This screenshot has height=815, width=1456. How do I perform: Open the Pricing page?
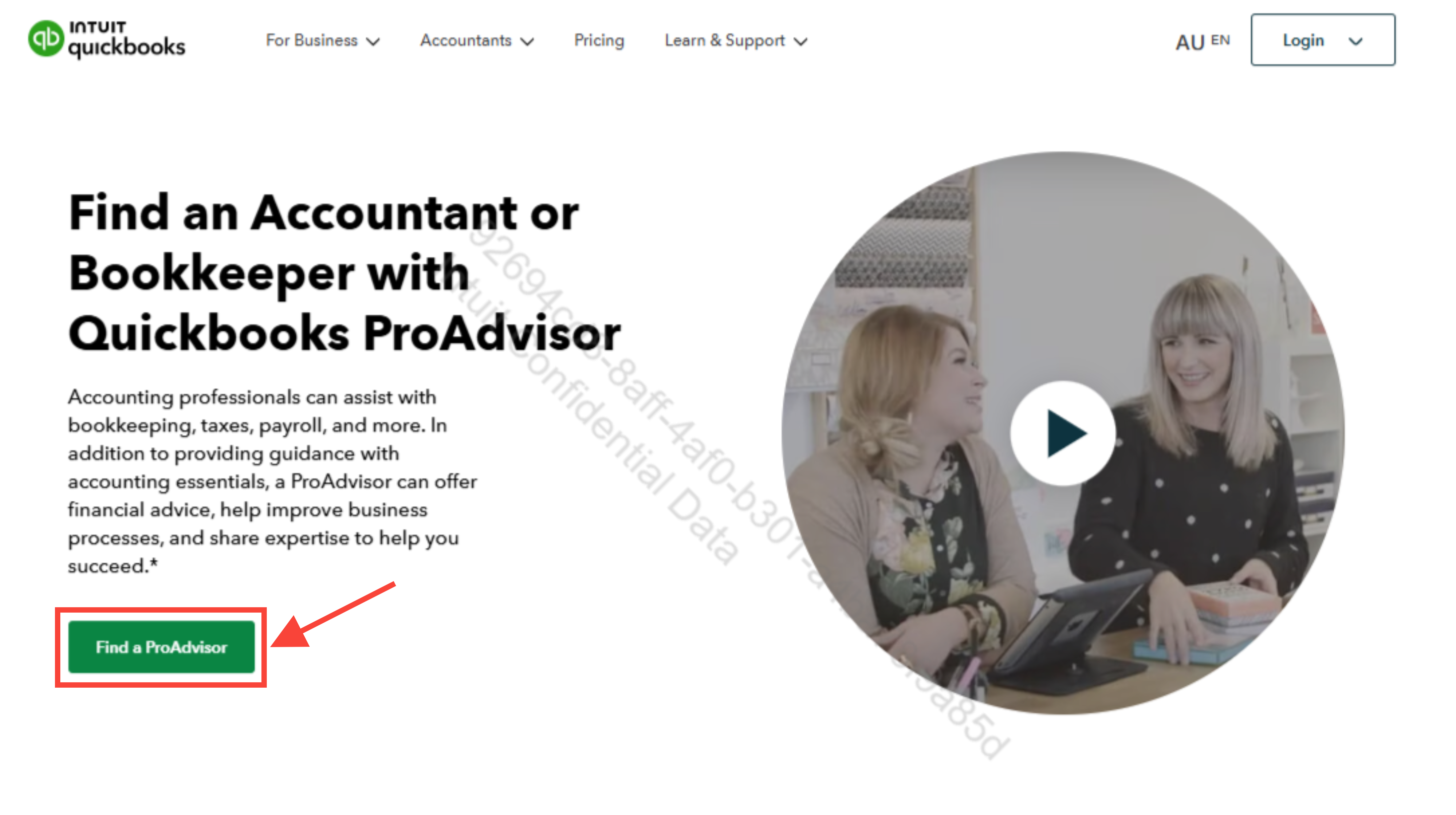pos(599,40)
